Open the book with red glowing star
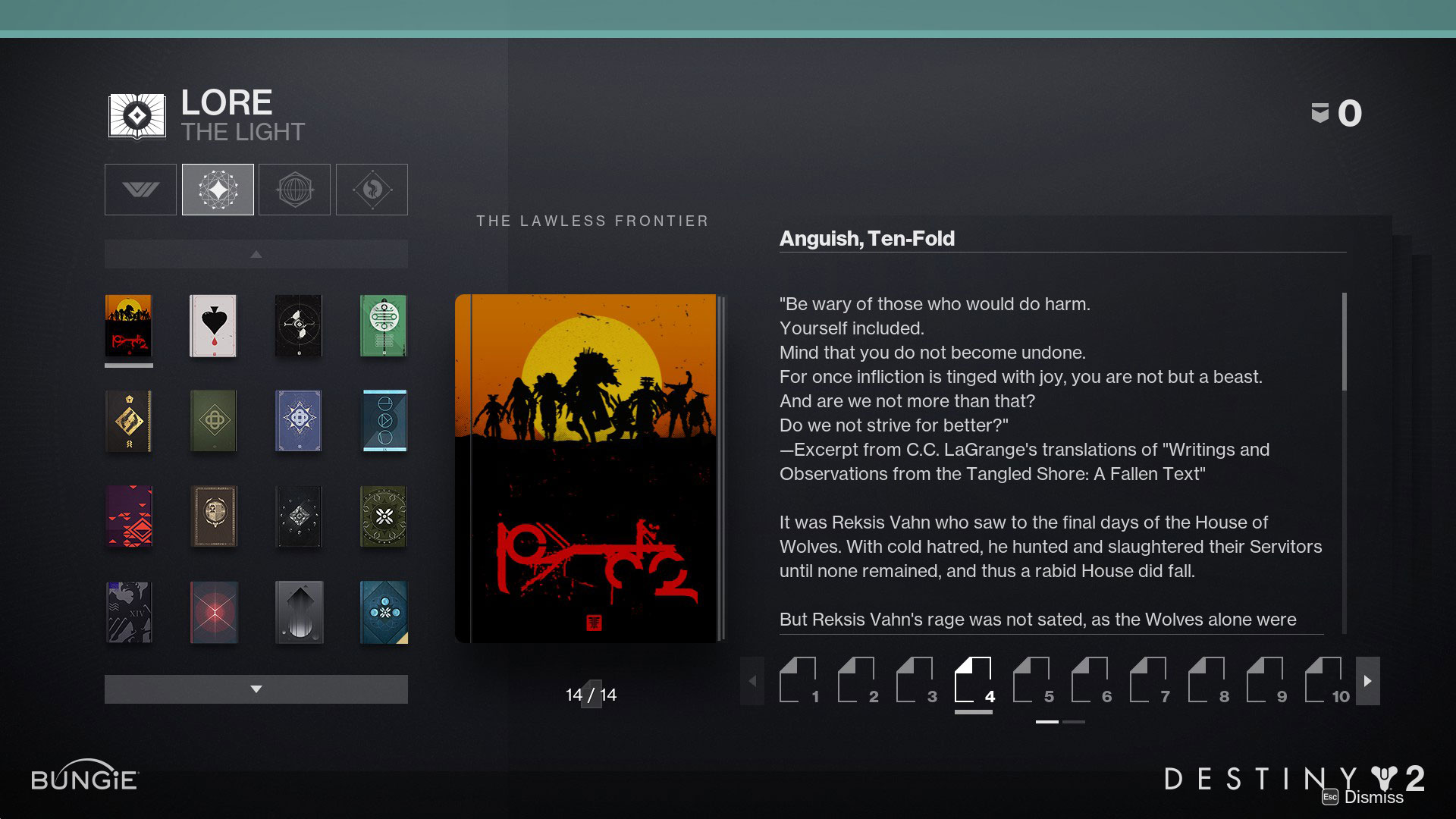The width and height of the screenshot is (1456, 819). click(214, 612)
